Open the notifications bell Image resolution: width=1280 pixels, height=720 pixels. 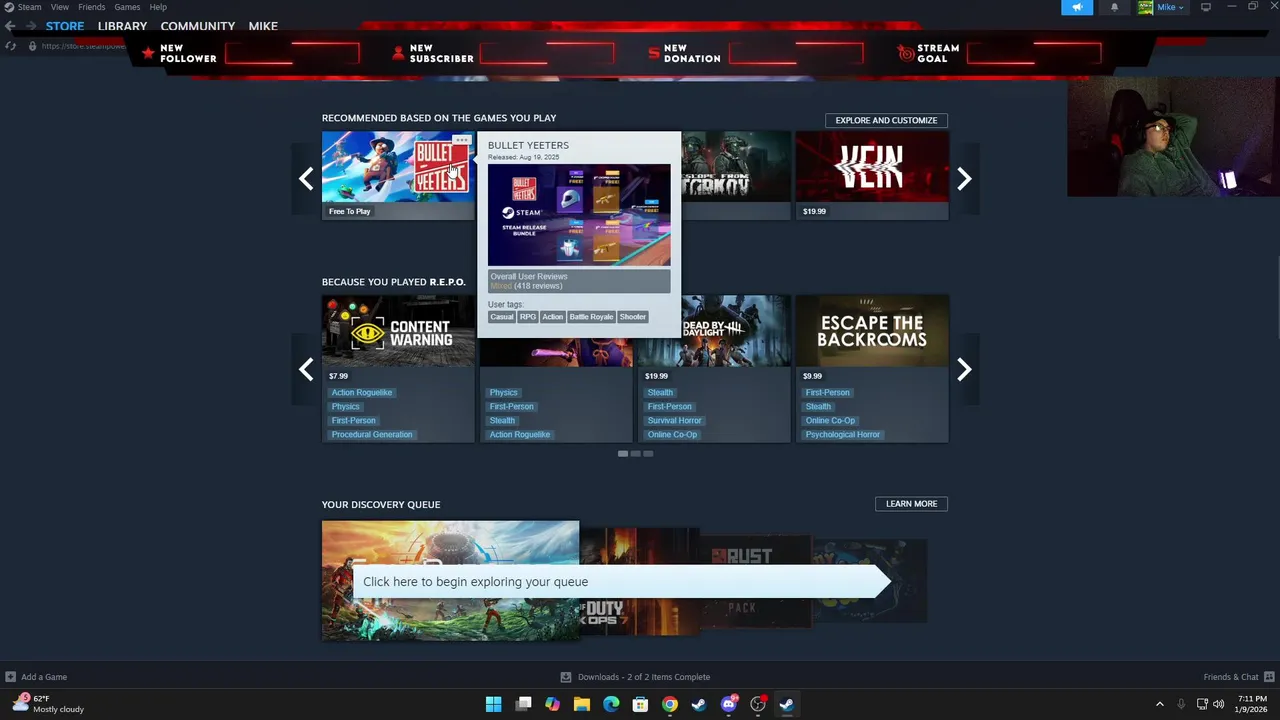tap(1114, 7)
